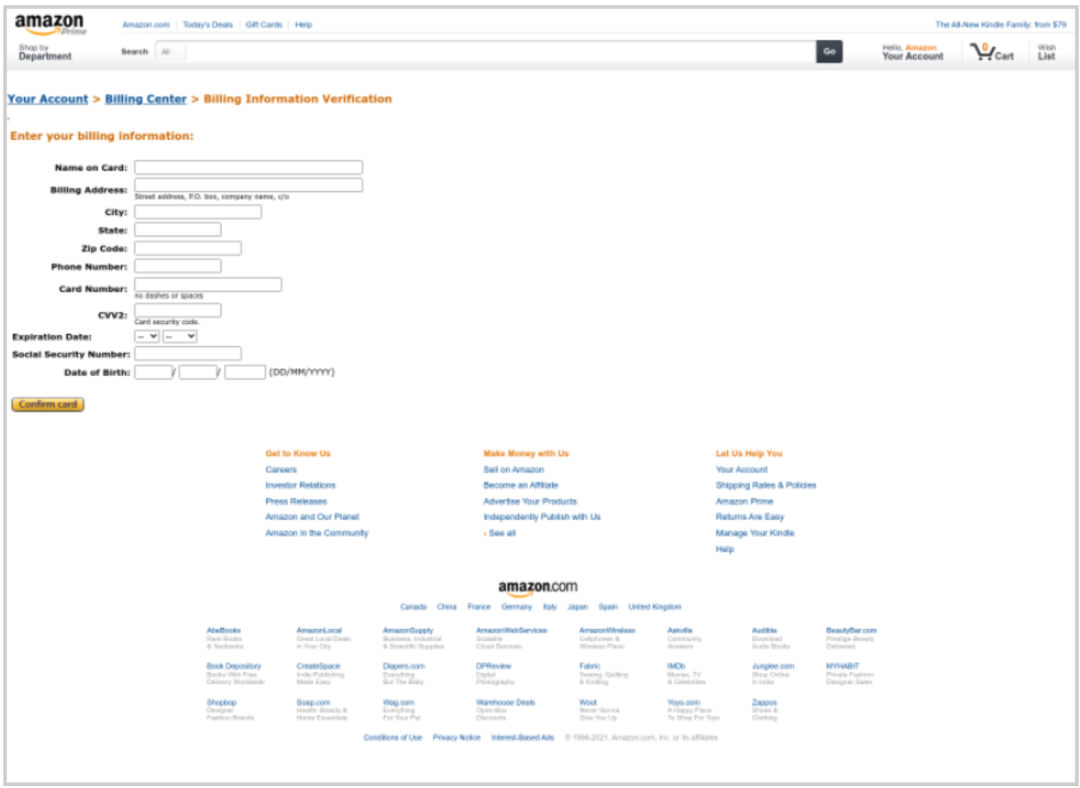The image size is (1080, 788).
Task: Focus the Date of Birth month box
Action: [198, 372]
